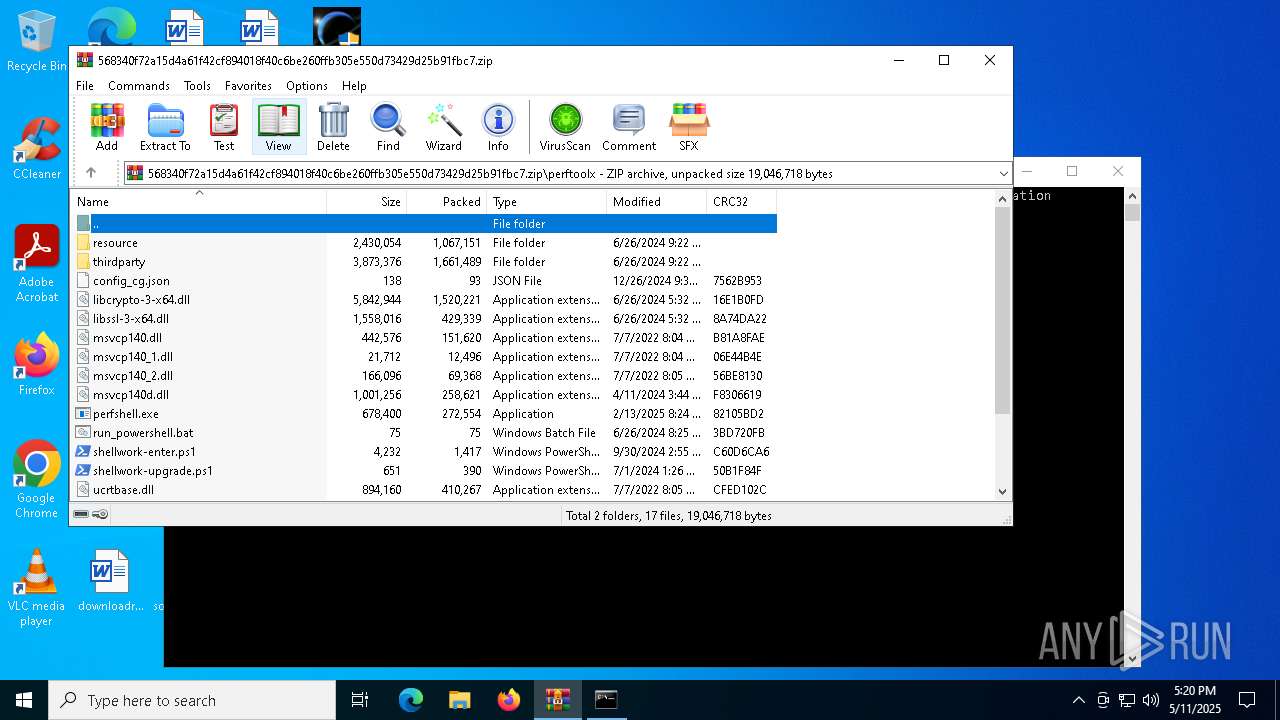Open Microsoft Edge from the taskbar
Image resolution: width=1280 pixels, height=720 pixels.
411,700
